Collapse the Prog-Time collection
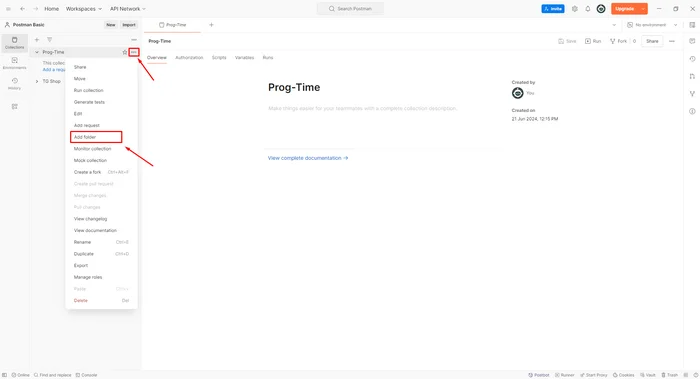The height and width of the screenshot is (379, 700). tap(37, 52)
